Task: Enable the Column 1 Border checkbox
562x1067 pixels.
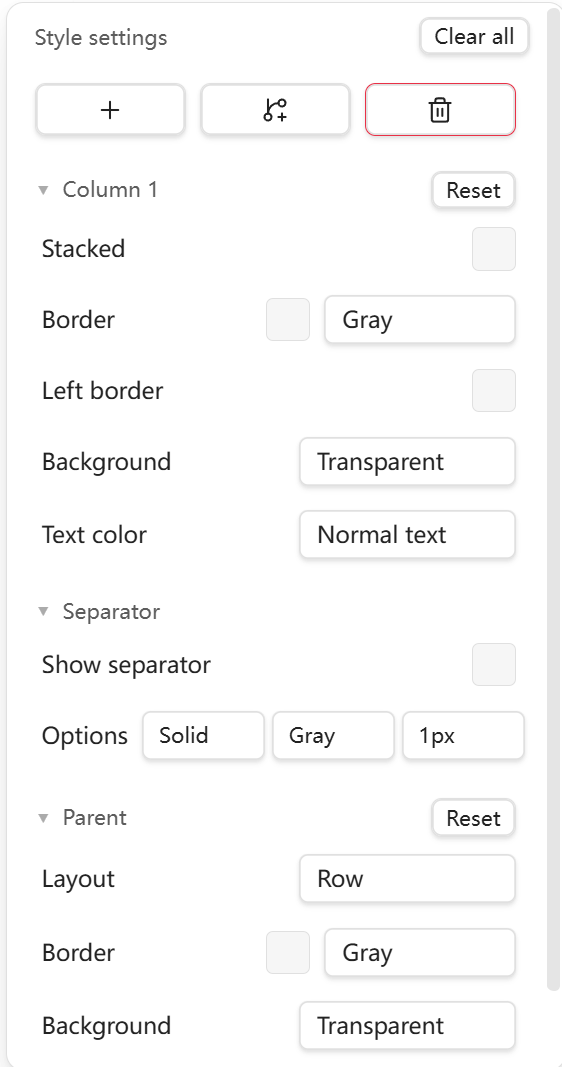Action: pos(288,319)
